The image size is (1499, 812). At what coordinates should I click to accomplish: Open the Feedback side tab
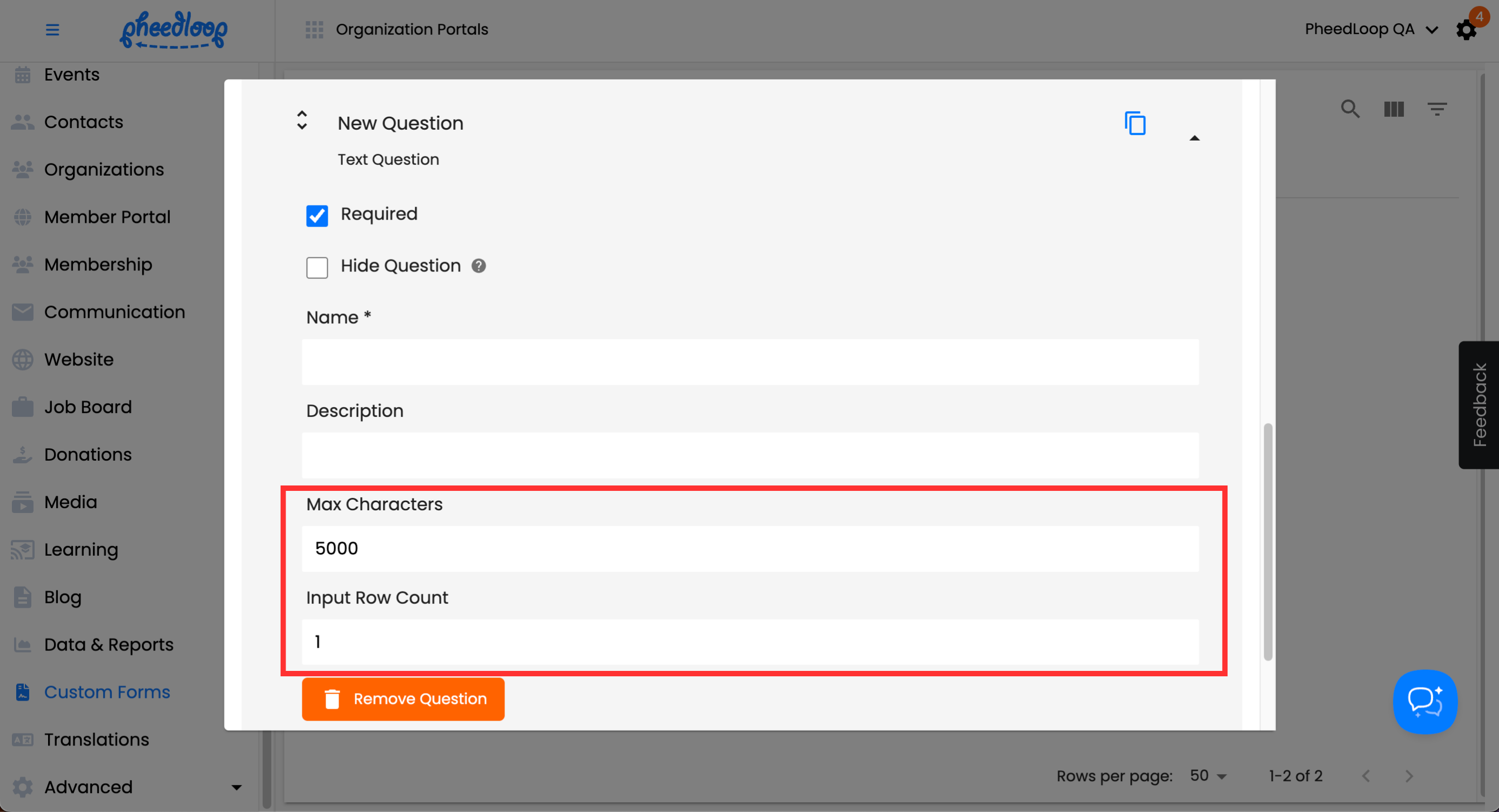1478,405
